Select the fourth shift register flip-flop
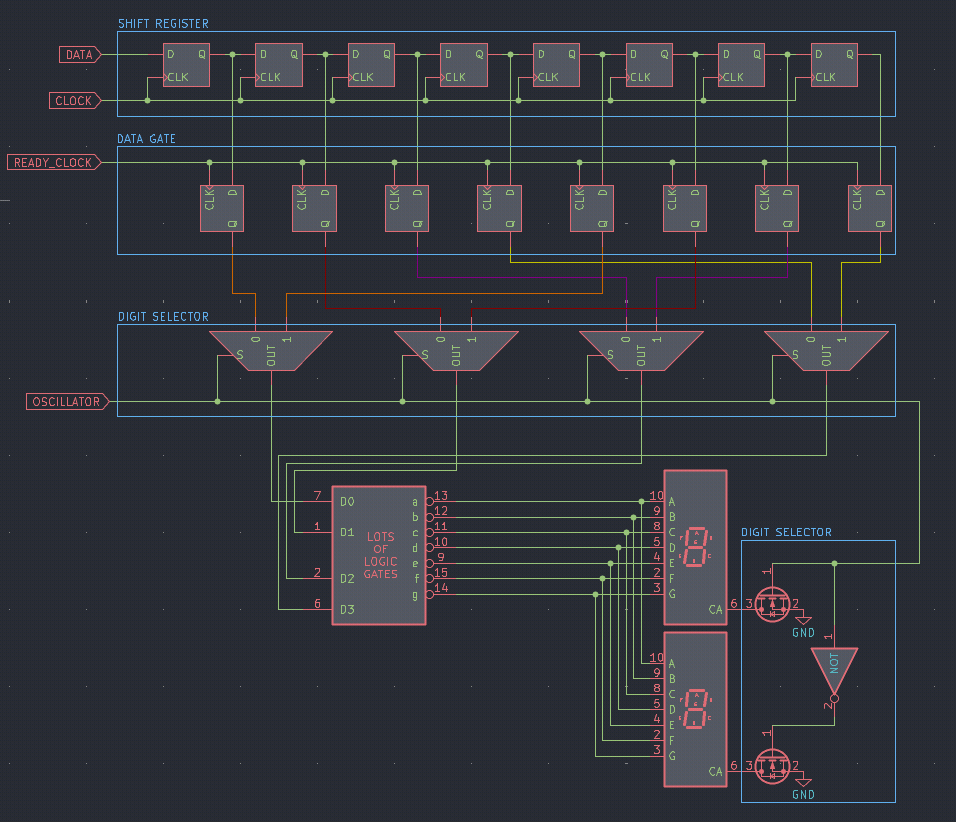 (464, 65)
